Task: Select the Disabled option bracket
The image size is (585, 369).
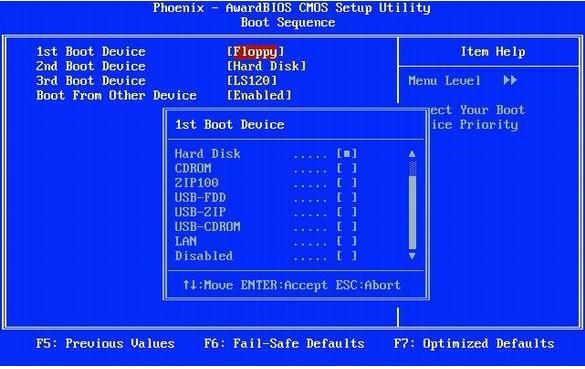Action: [347, 256]
